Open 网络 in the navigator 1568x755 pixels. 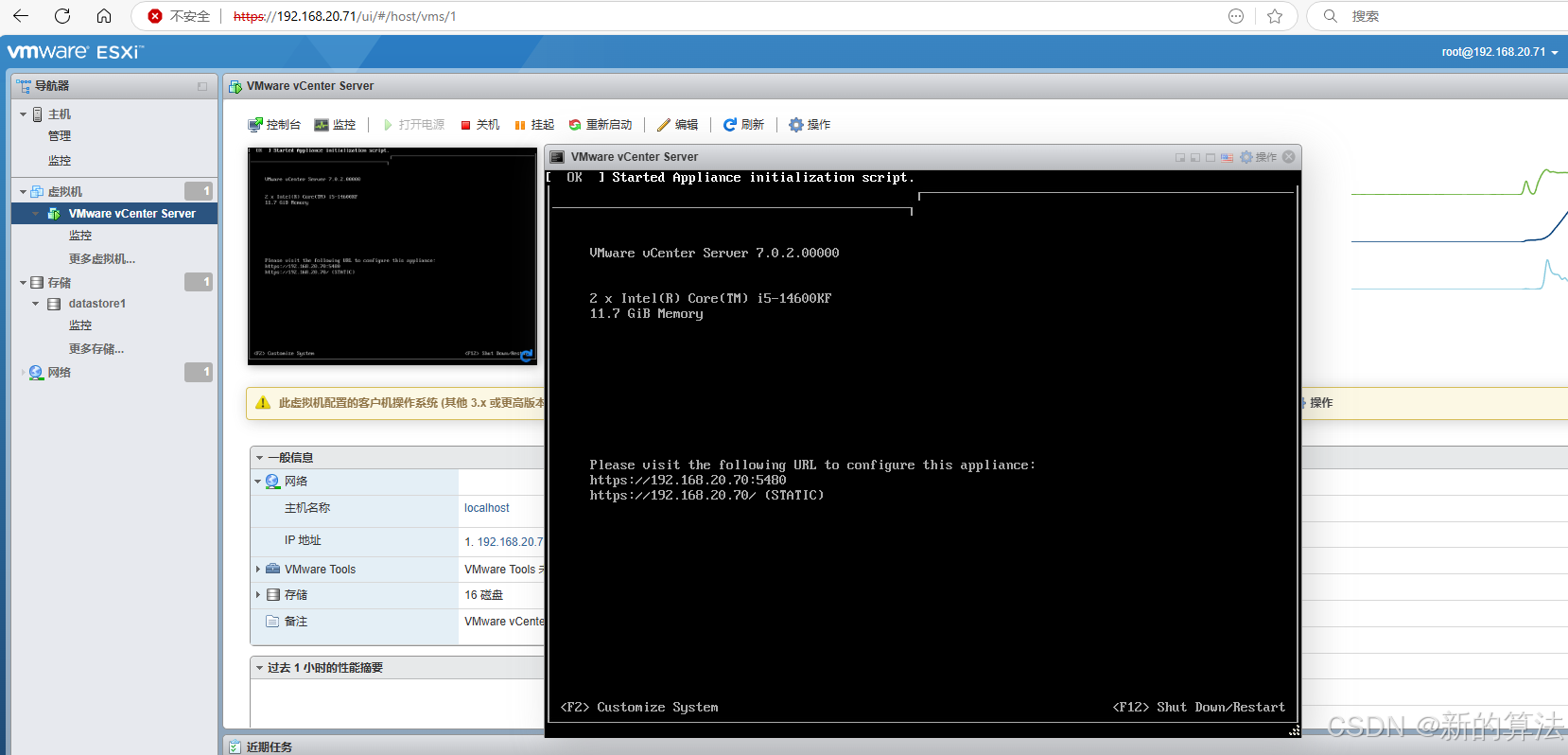pos(60,373)
